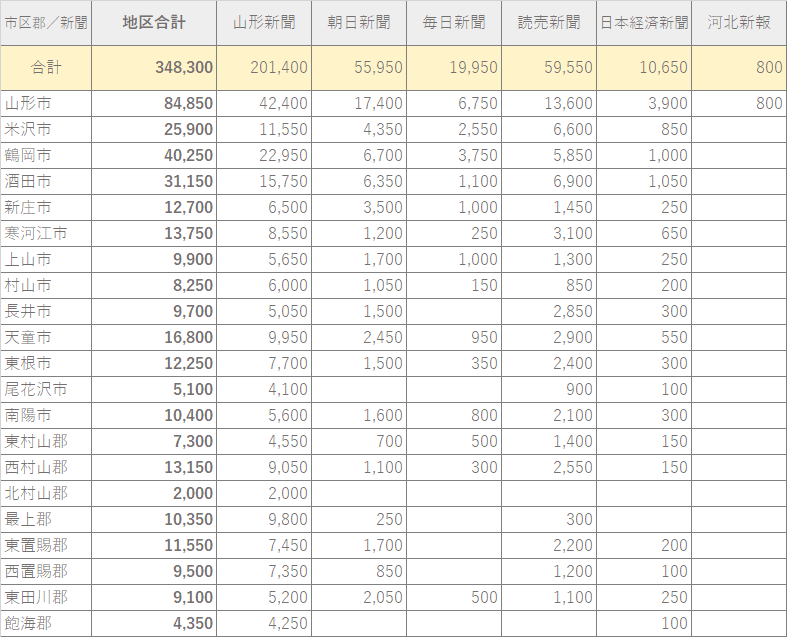Select the 長井市 row label

[46, 312]
